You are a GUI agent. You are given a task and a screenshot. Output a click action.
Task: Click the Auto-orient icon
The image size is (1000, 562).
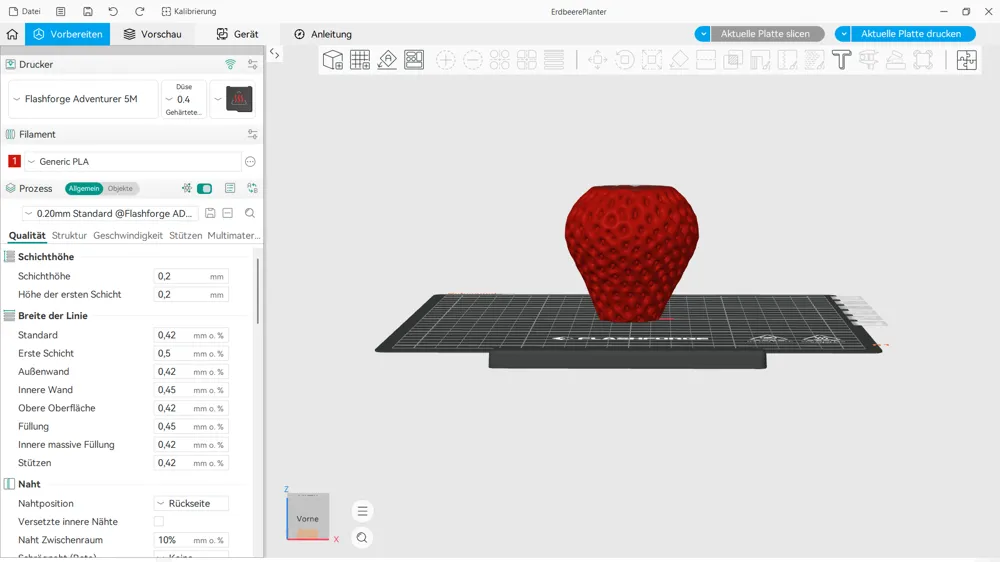pyautogui.click(x=387, y=60)
